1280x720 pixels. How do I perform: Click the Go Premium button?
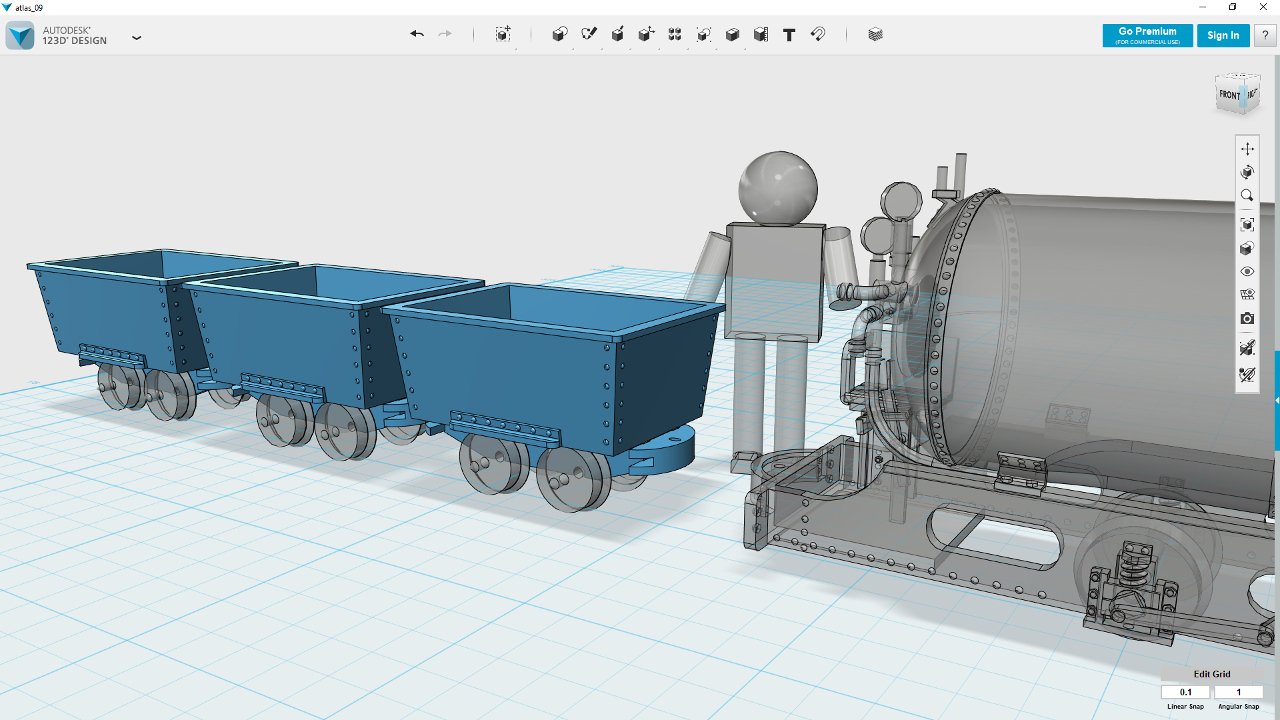click(x=1147, y=35)
